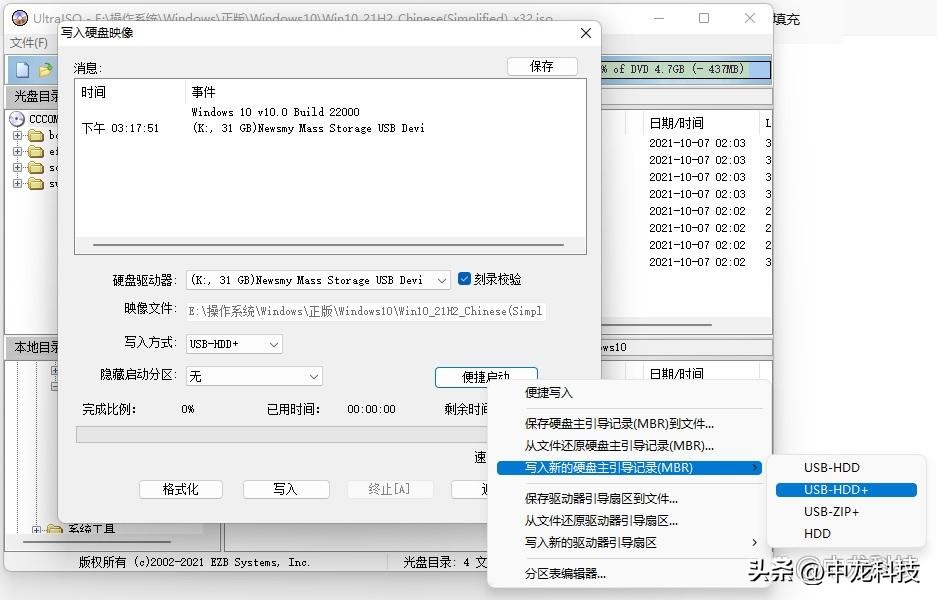Click the Open file toolbar icon
Viewport: 937px width, 600px height.
pos(44,70)
